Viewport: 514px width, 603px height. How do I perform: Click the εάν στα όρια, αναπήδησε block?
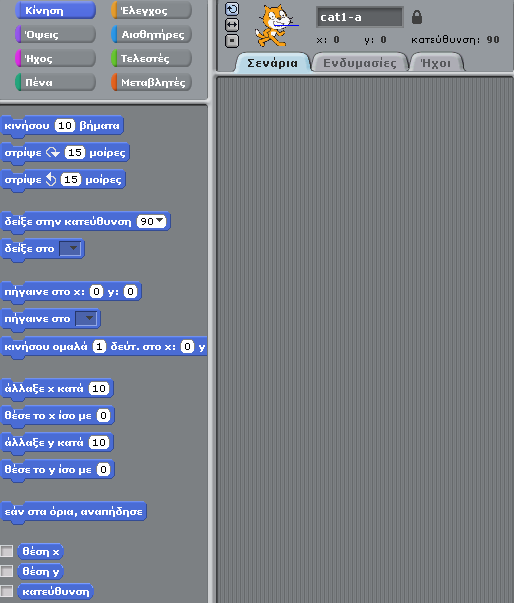(x=74, y=511)
